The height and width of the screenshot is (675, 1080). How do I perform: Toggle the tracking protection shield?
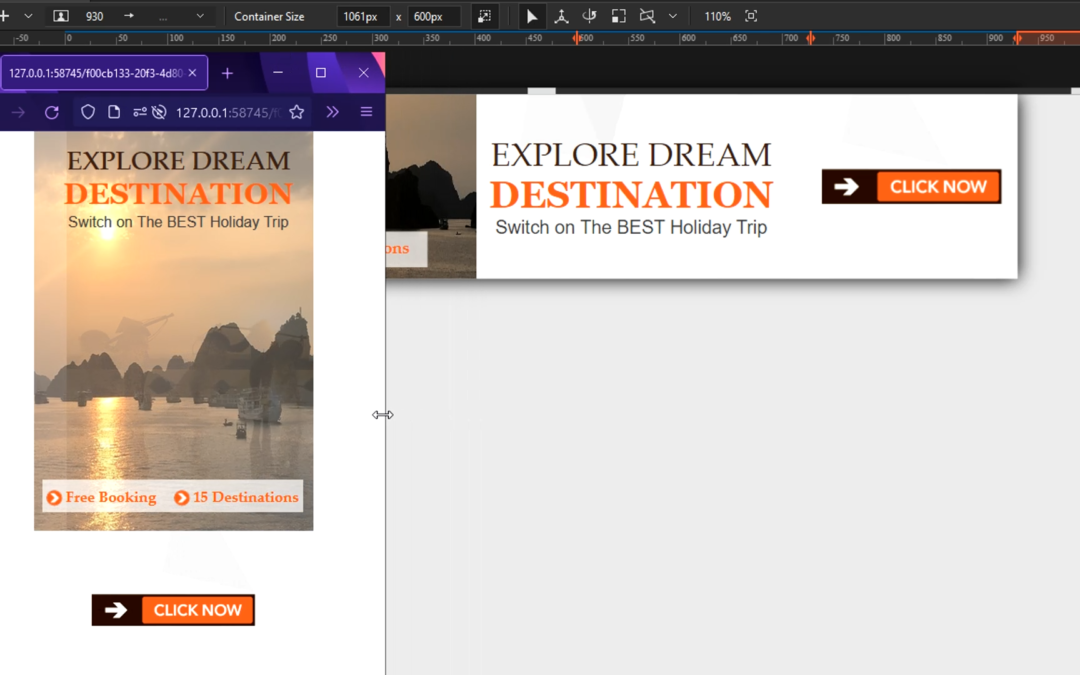(87, 112)
